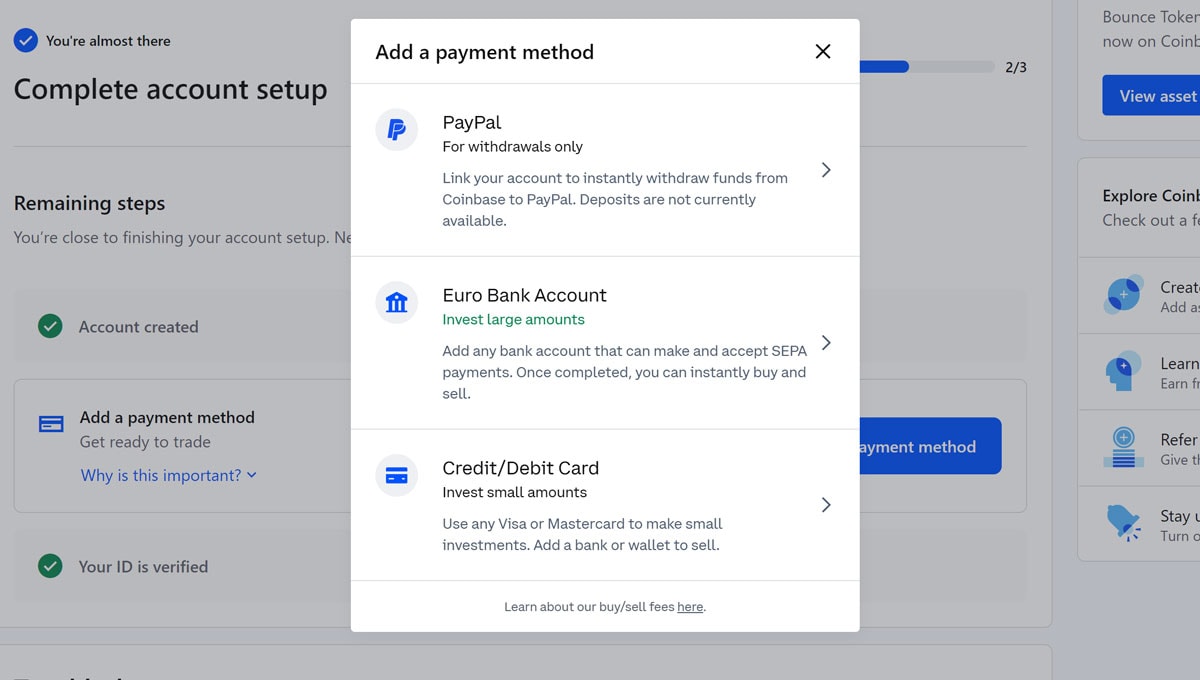The height and width of the screenshot is (680, 1200).
Task: Select the PayPal payment method title
Action: pos(472,122)
